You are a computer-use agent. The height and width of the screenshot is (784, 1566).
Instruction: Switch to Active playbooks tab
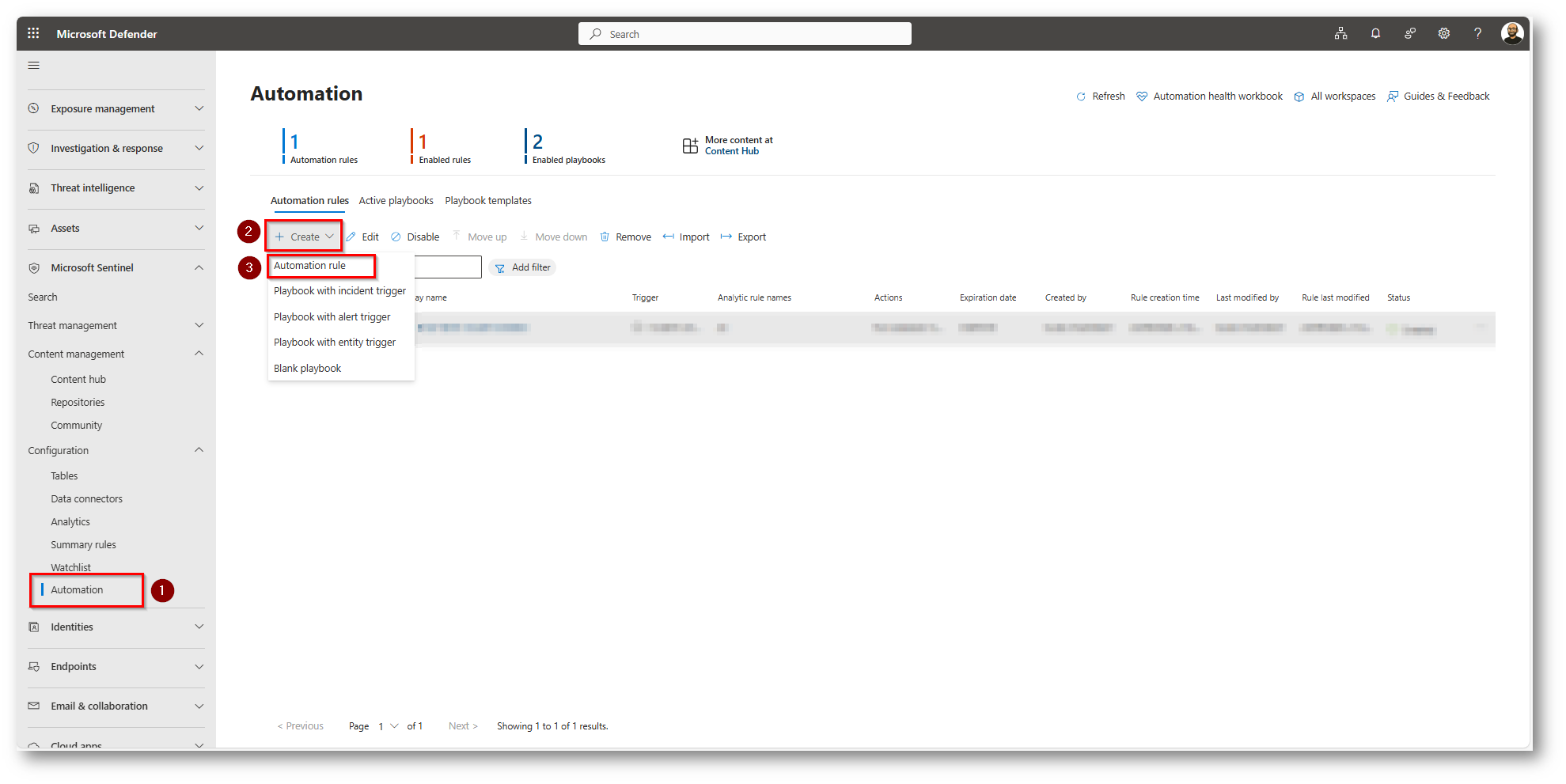(396, 201)
